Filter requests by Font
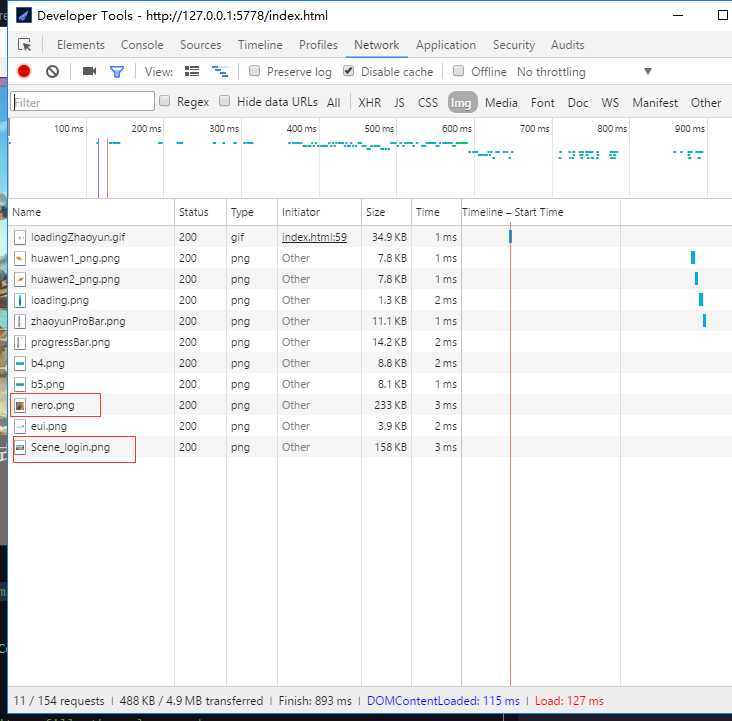This screenshot has height=721, width=732. coord(542,103)
